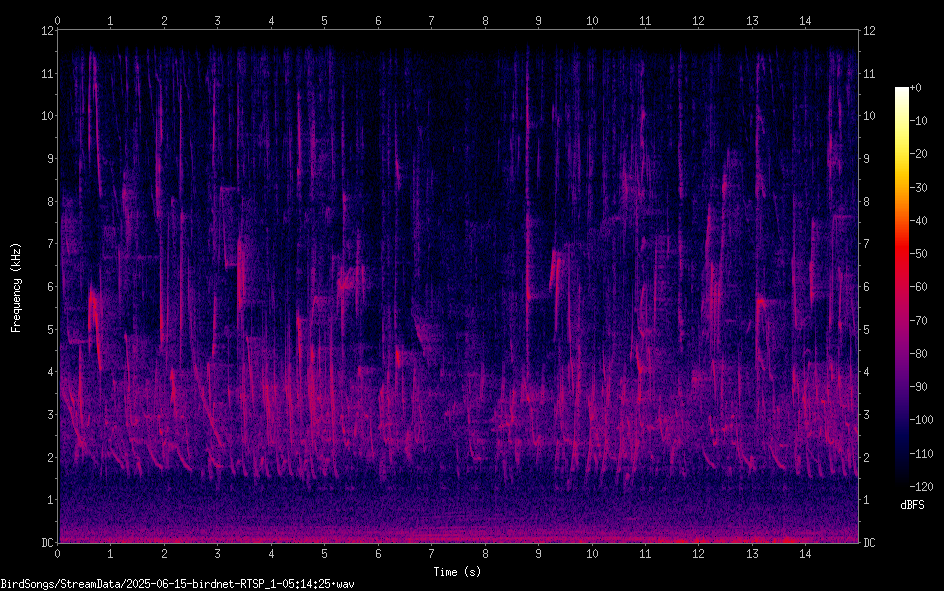Click the file path text ending in 05:14:25.wav
The height and width of the screenshot is (591, 944).
[178, 584]
